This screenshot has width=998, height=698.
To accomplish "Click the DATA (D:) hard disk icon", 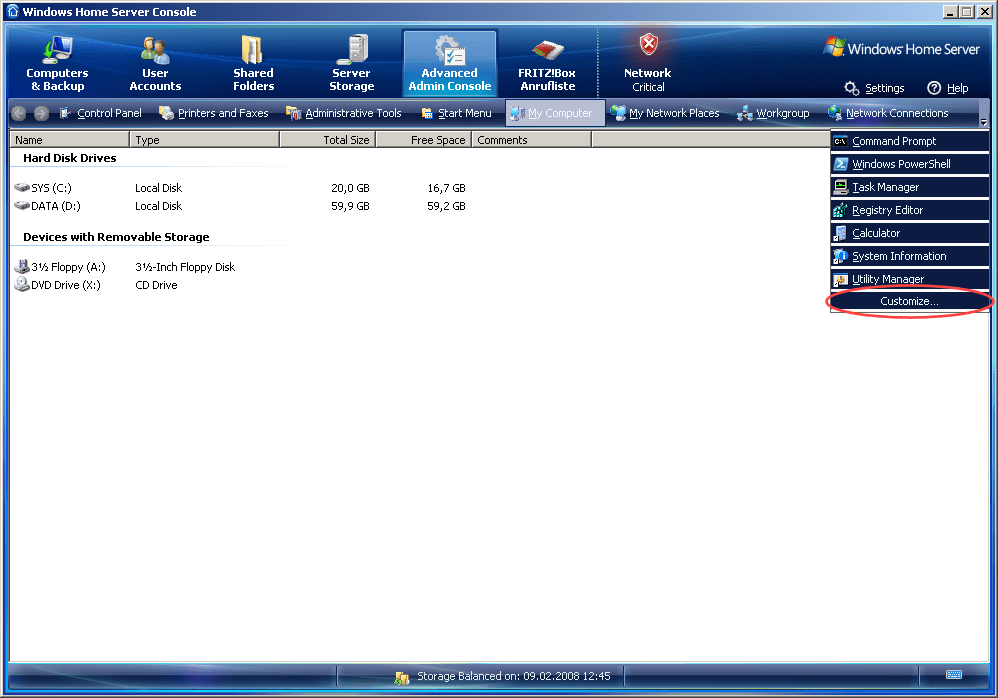I will (22, 206).
